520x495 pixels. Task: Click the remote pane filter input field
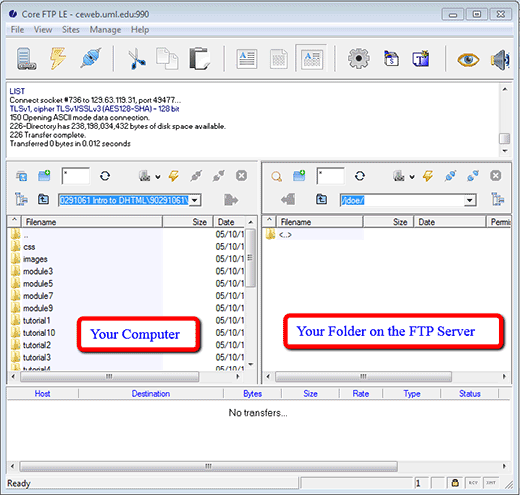(x=330, y=176)
